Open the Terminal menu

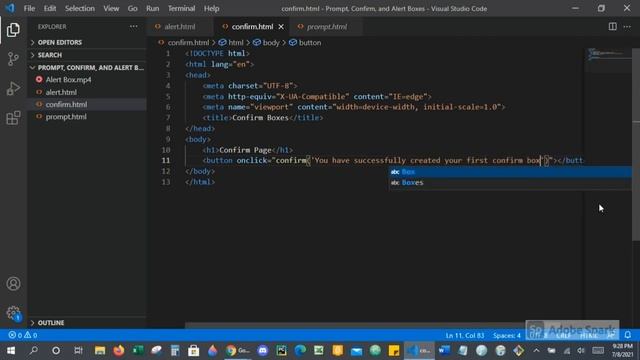tap(181, 8)
